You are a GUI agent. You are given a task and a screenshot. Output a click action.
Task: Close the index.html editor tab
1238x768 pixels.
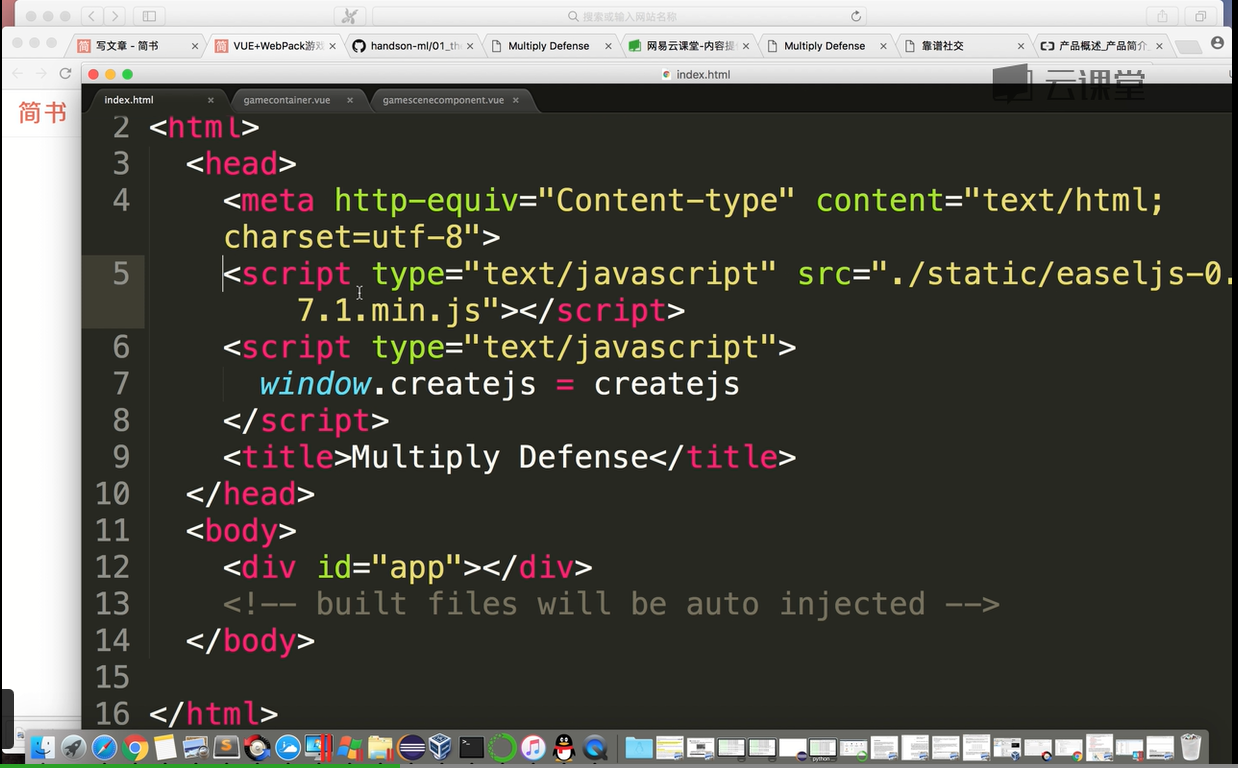[211, 100]
